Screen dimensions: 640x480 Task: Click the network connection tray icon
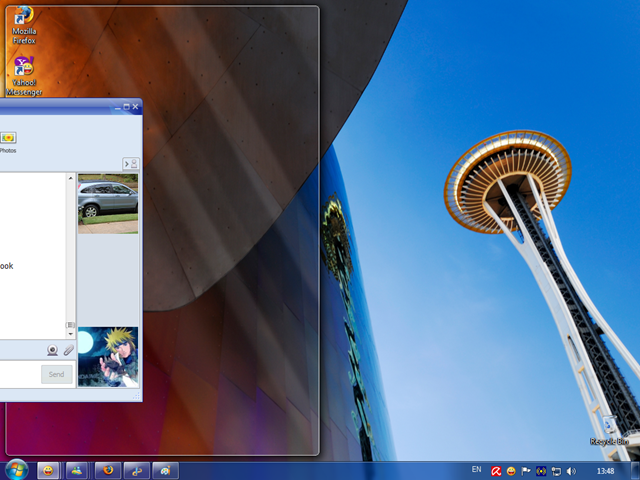[x=556, y=470]
